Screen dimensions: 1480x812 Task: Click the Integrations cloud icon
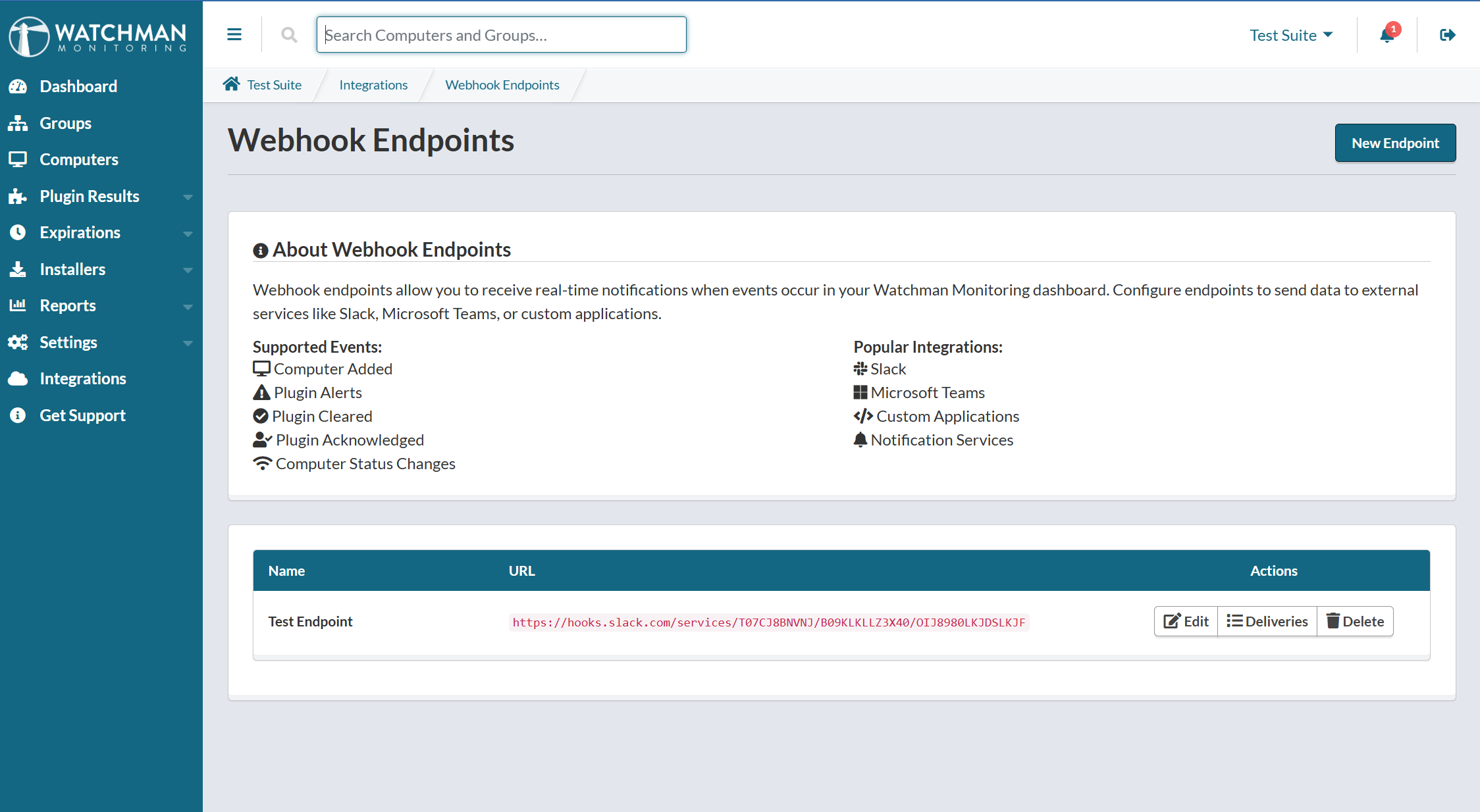click(18, 378)
